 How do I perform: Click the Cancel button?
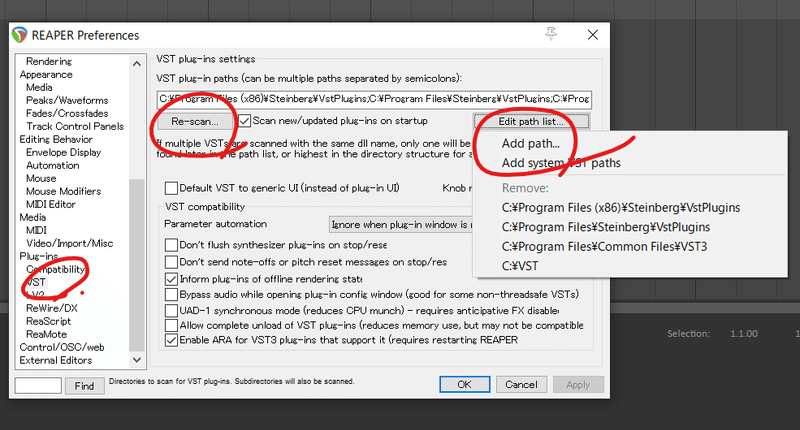coord(521,384)
